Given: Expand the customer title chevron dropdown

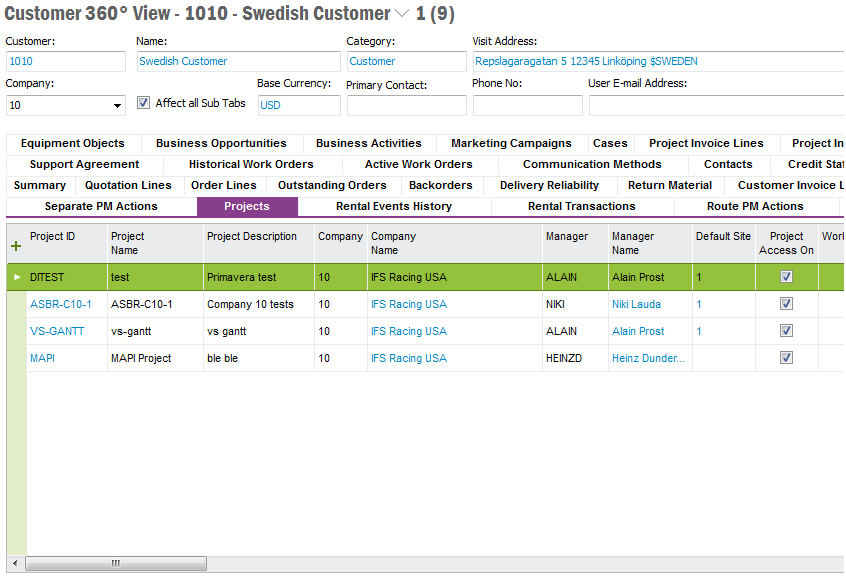Looking at the screenshot, I should 402,14.
